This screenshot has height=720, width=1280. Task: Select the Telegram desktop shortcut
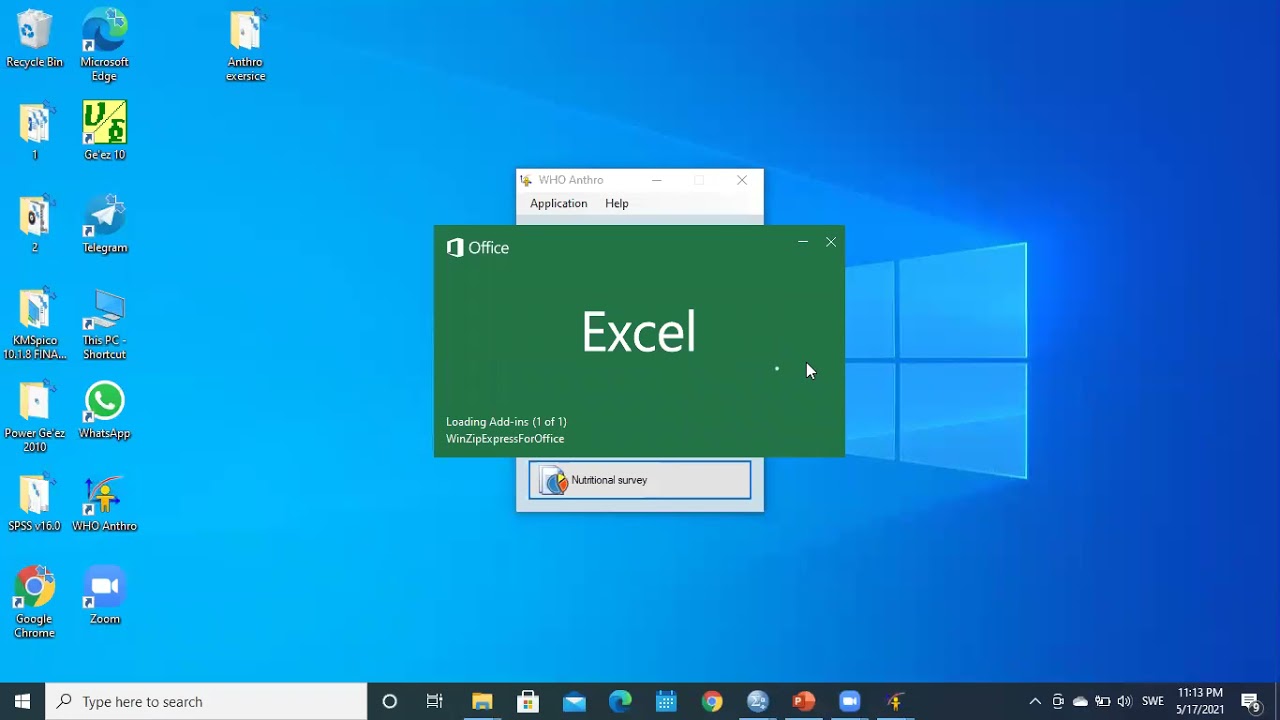(105, 224)
